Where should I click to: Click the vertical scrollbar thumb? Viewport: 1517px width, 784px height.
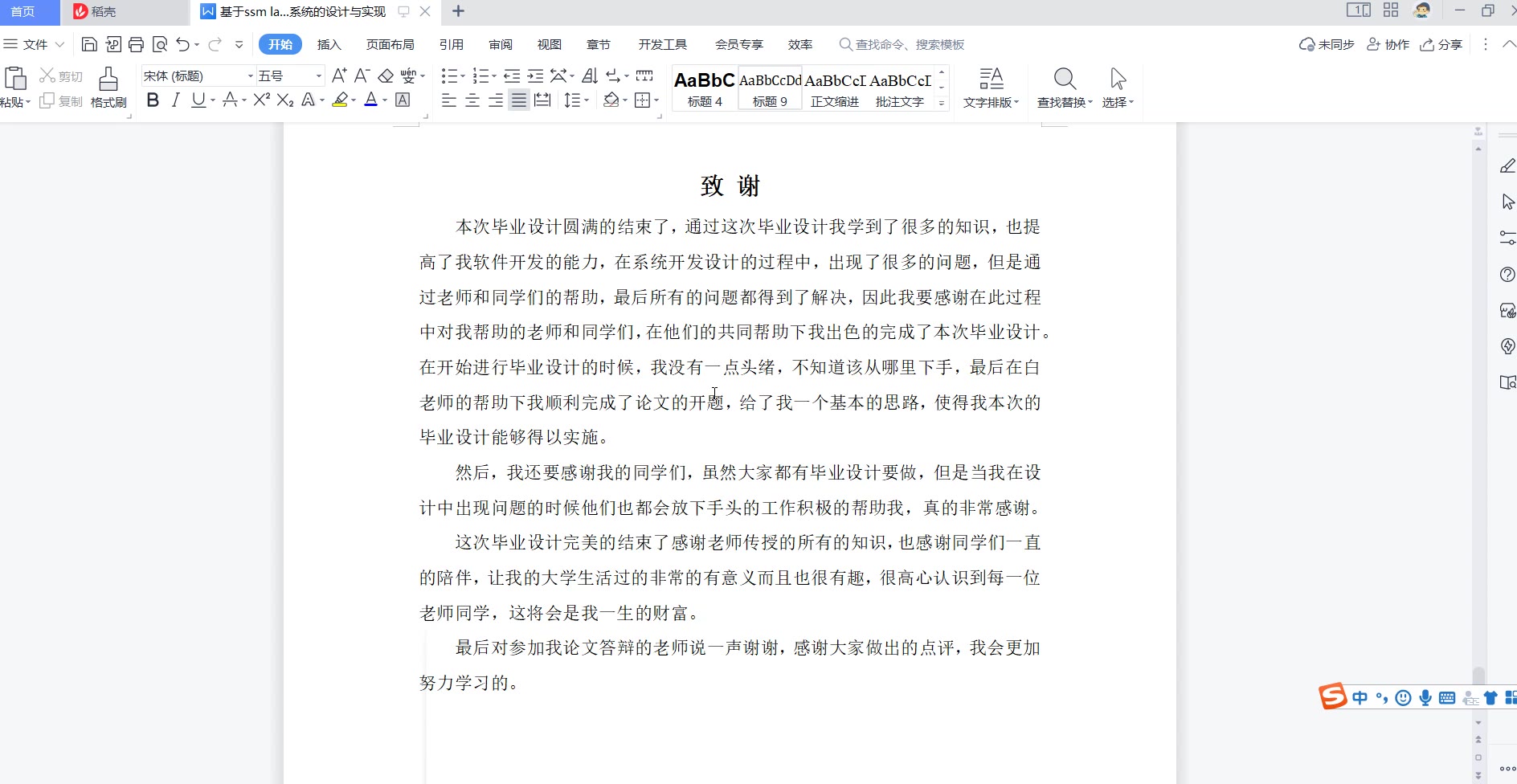(x=1478, y=676)
